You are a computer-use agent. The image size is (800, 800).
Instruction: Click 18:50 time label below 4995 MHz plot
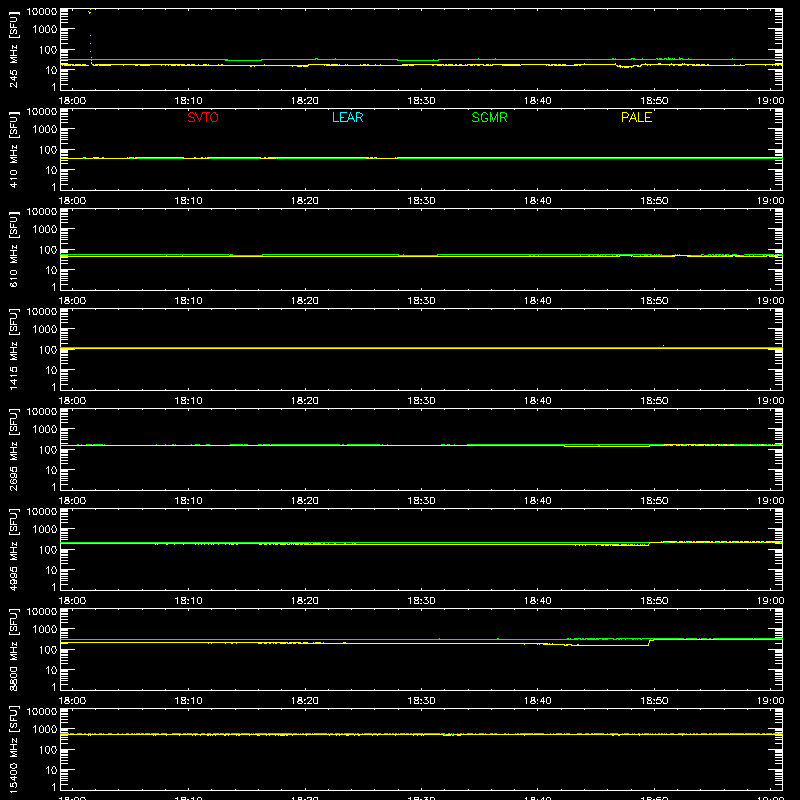point(654,601)
